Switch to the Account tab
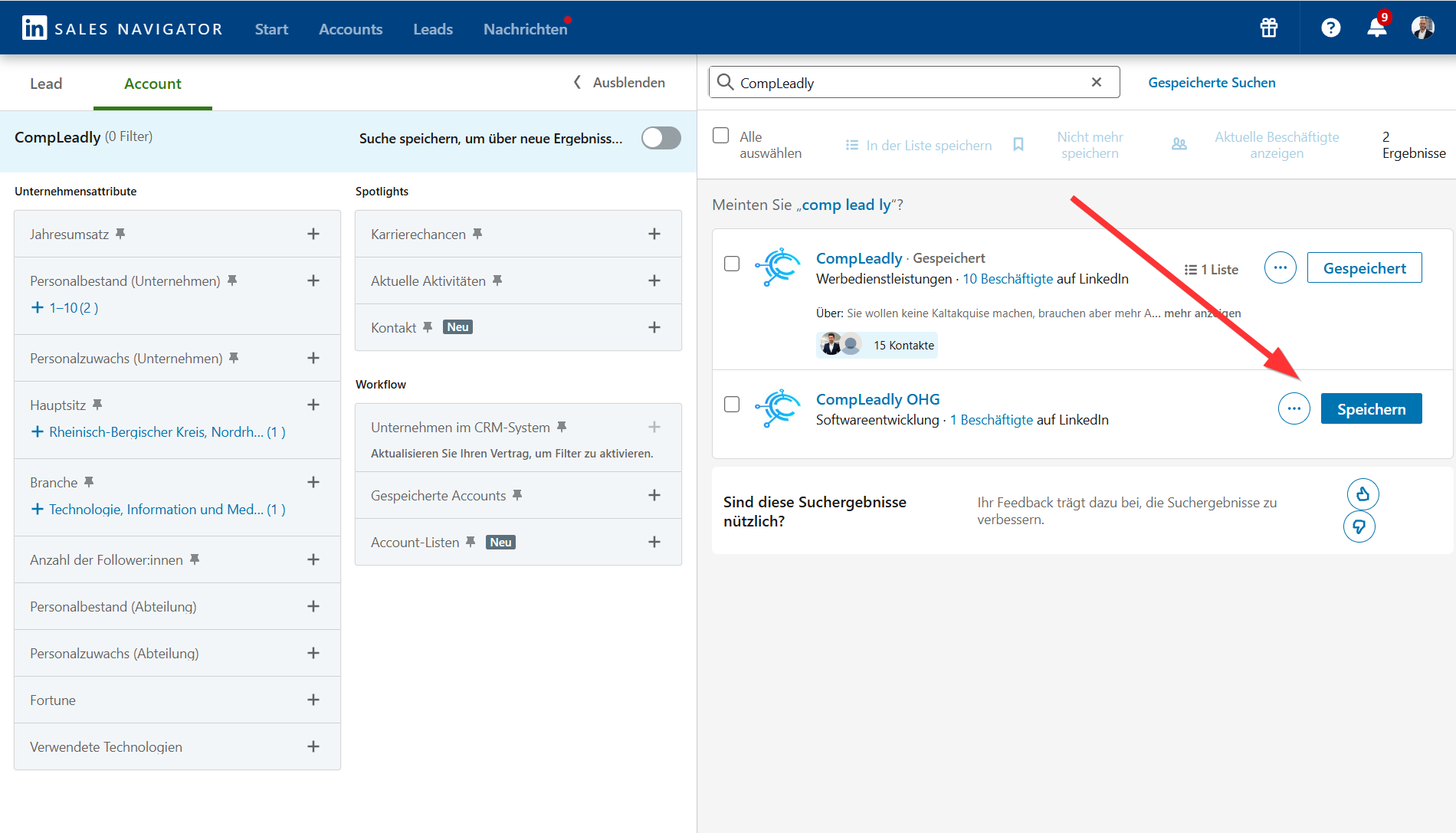Screen dimensions: 1456x833 pos(152,84)
